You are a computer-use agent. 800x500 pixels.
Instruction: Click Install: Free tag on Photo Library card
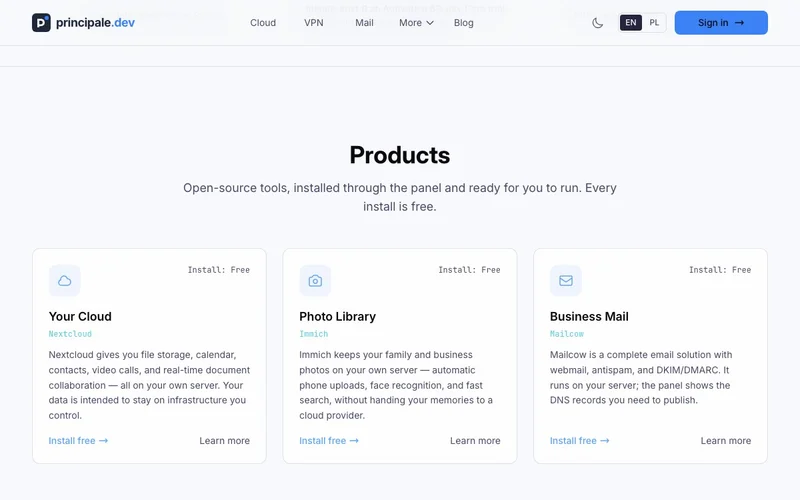[x=469, y=270]
